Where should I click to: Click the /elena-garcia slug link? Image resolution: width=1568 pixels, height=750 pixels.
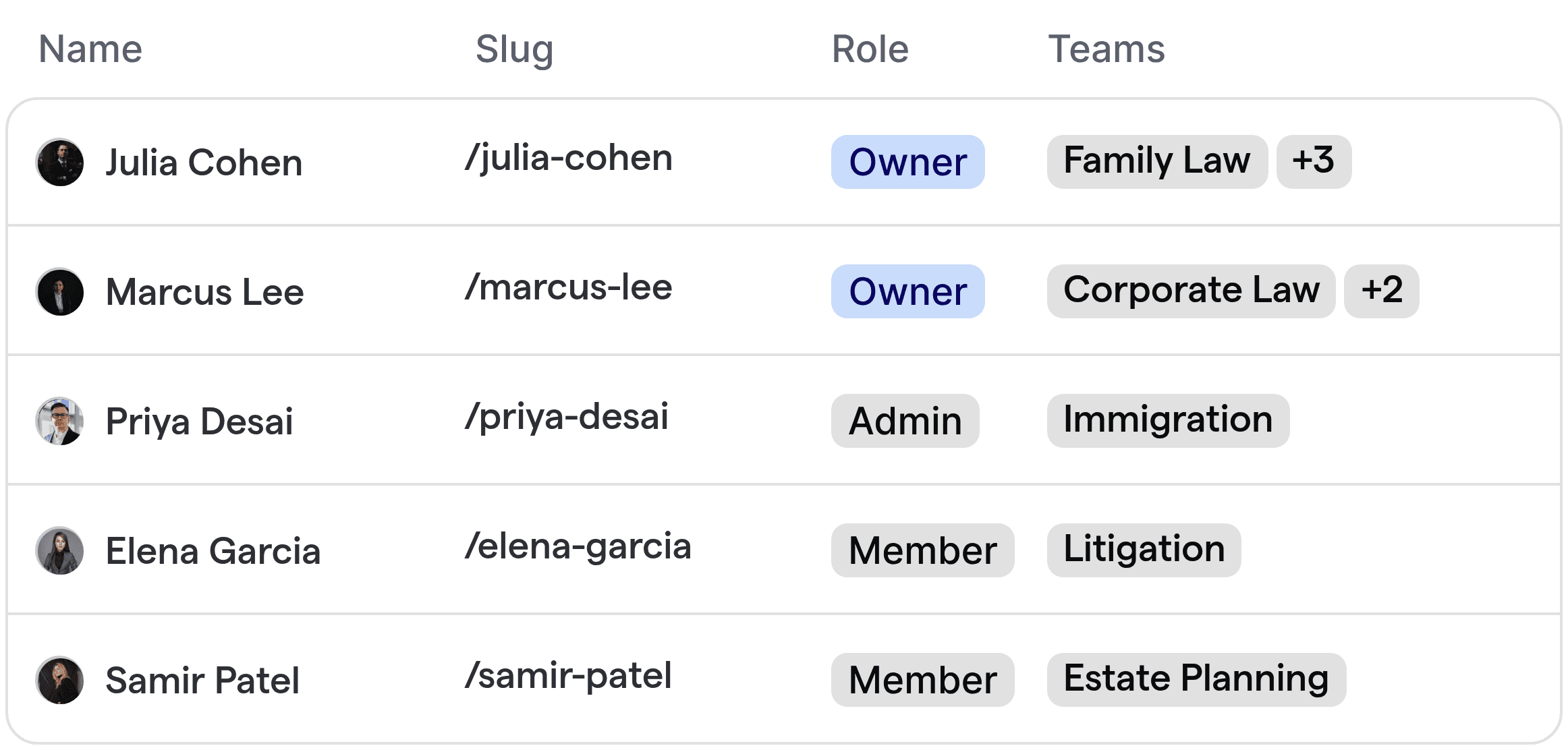click(579, 548)
